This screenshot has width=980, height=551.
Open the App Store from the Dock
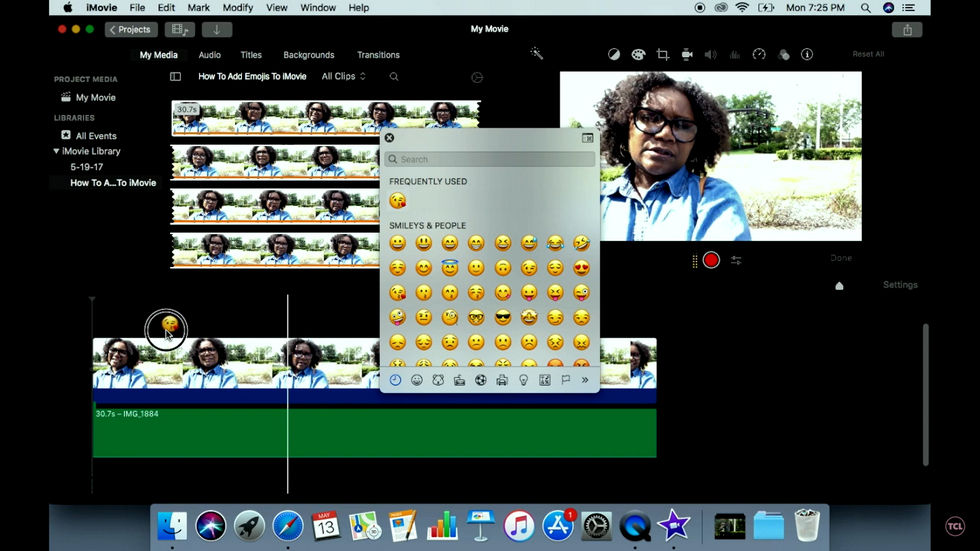coord(558,525)
